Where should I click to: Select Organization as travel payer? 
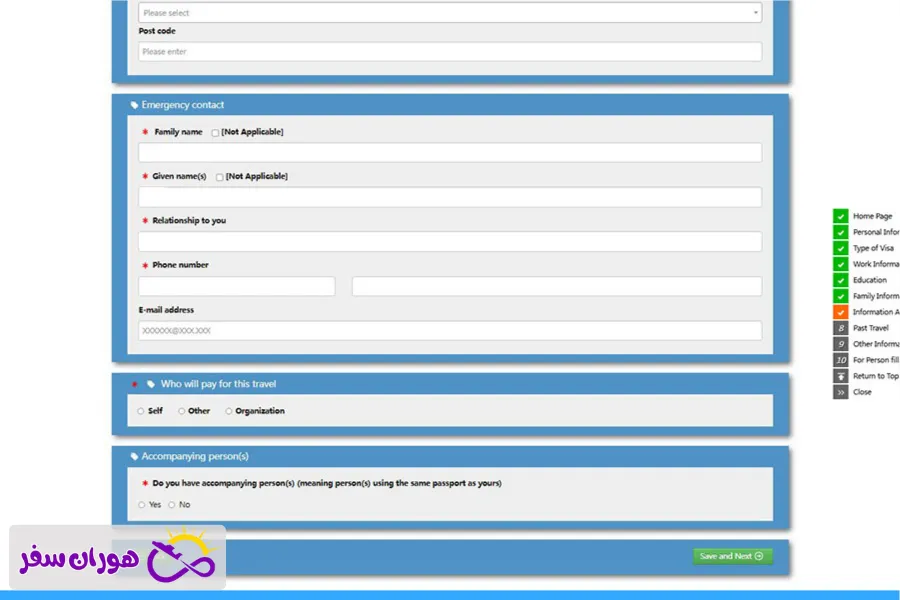pyautogui.click(x=229, y=411)
